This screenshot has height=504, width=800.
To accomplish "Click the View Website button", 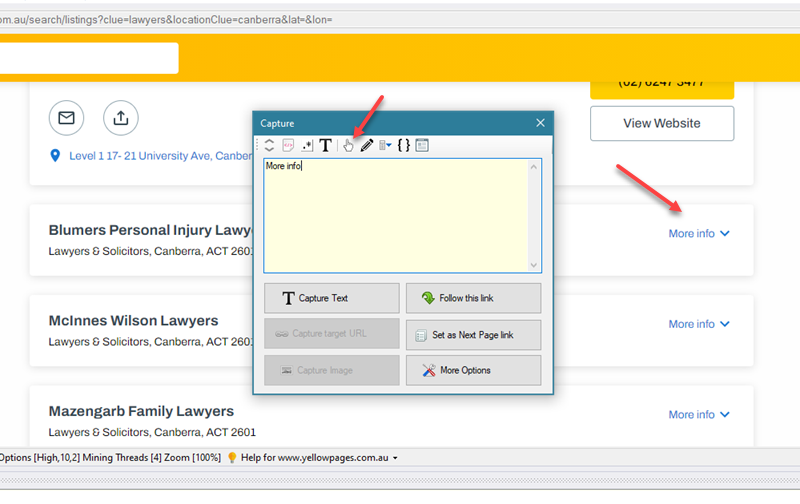I will pyautogui.click(x=662, y=123).
